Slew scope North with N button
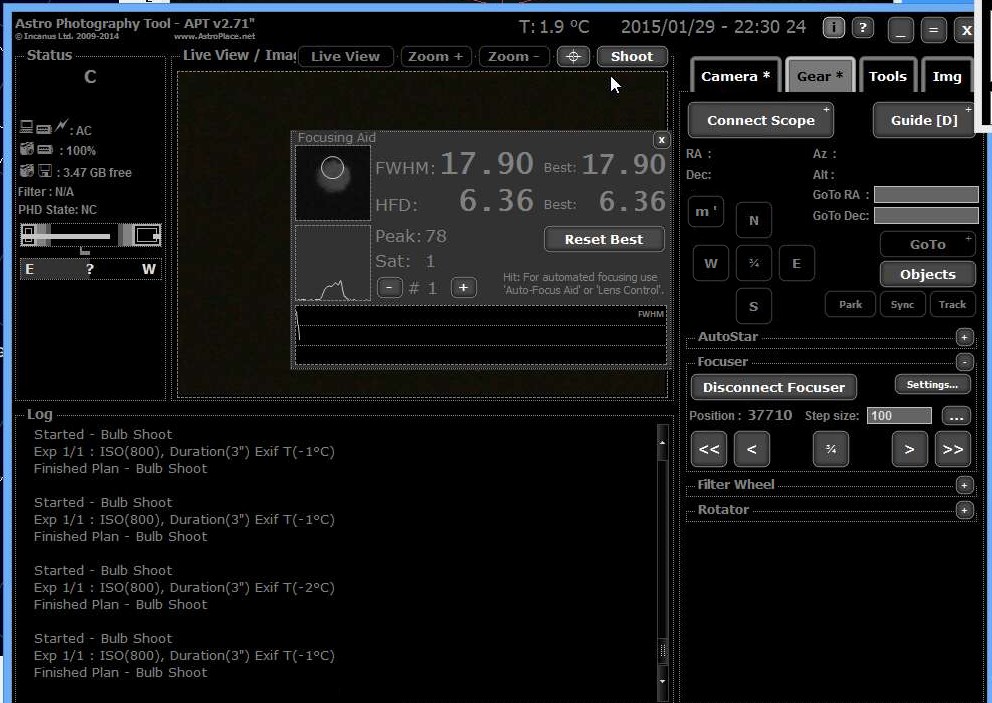The image size is (992, 703). point(753,220)
